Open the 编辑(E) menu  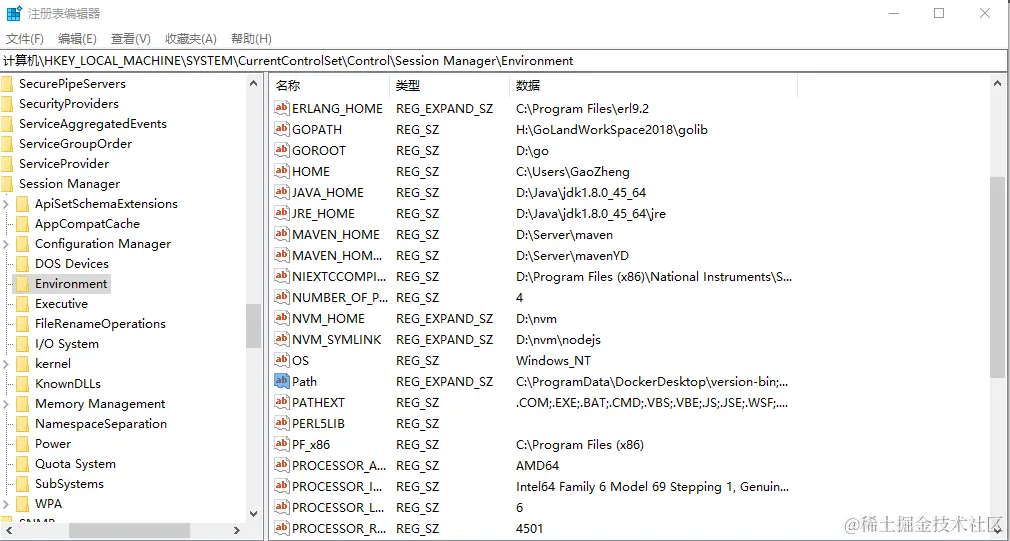point(77,39)
